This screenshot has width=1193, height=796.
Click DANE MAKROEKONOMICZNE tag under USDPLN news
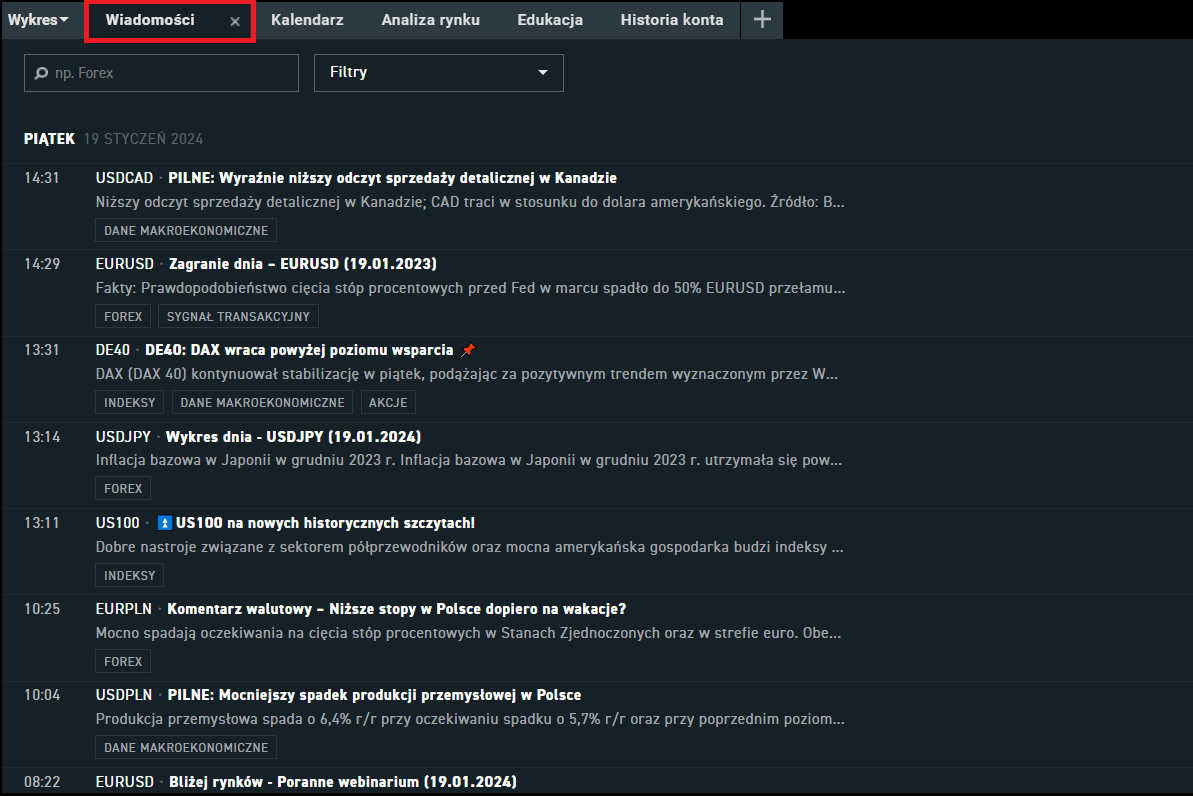click(185, 747)
